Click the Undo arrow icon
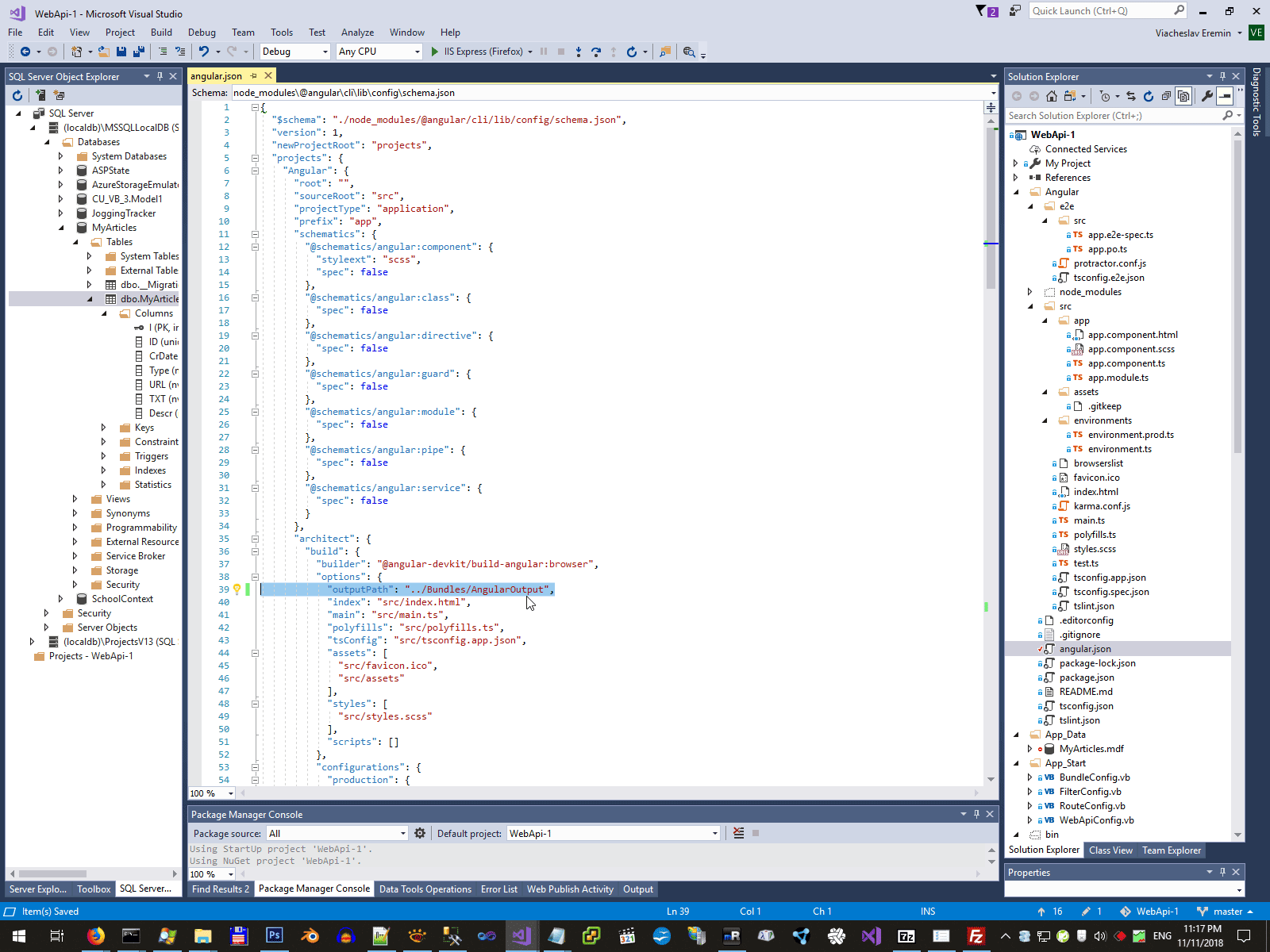 tap(204, 52)
